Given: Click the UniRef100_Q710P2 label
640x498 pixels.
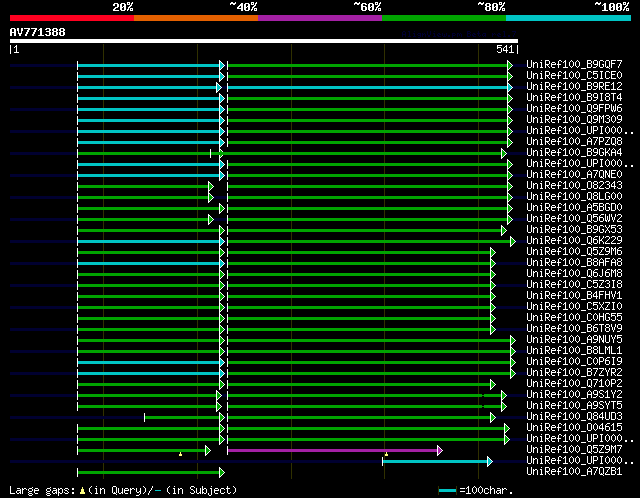Looking at the screenshot, I should pyautogui.click(x=574, y=384).
